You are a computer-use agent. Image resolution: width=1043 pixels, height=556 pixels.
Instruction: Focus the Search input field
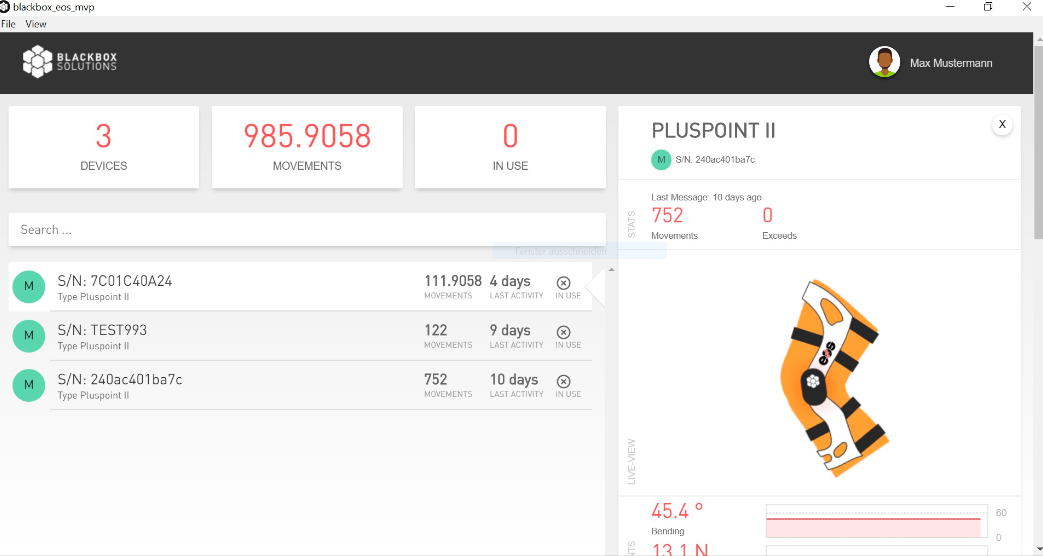pyautogui.click(x=307, y=229)
